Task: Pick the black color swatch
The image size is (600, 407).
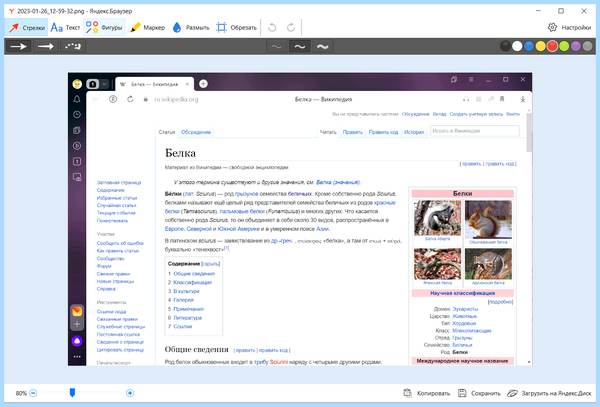Action: 505,46
